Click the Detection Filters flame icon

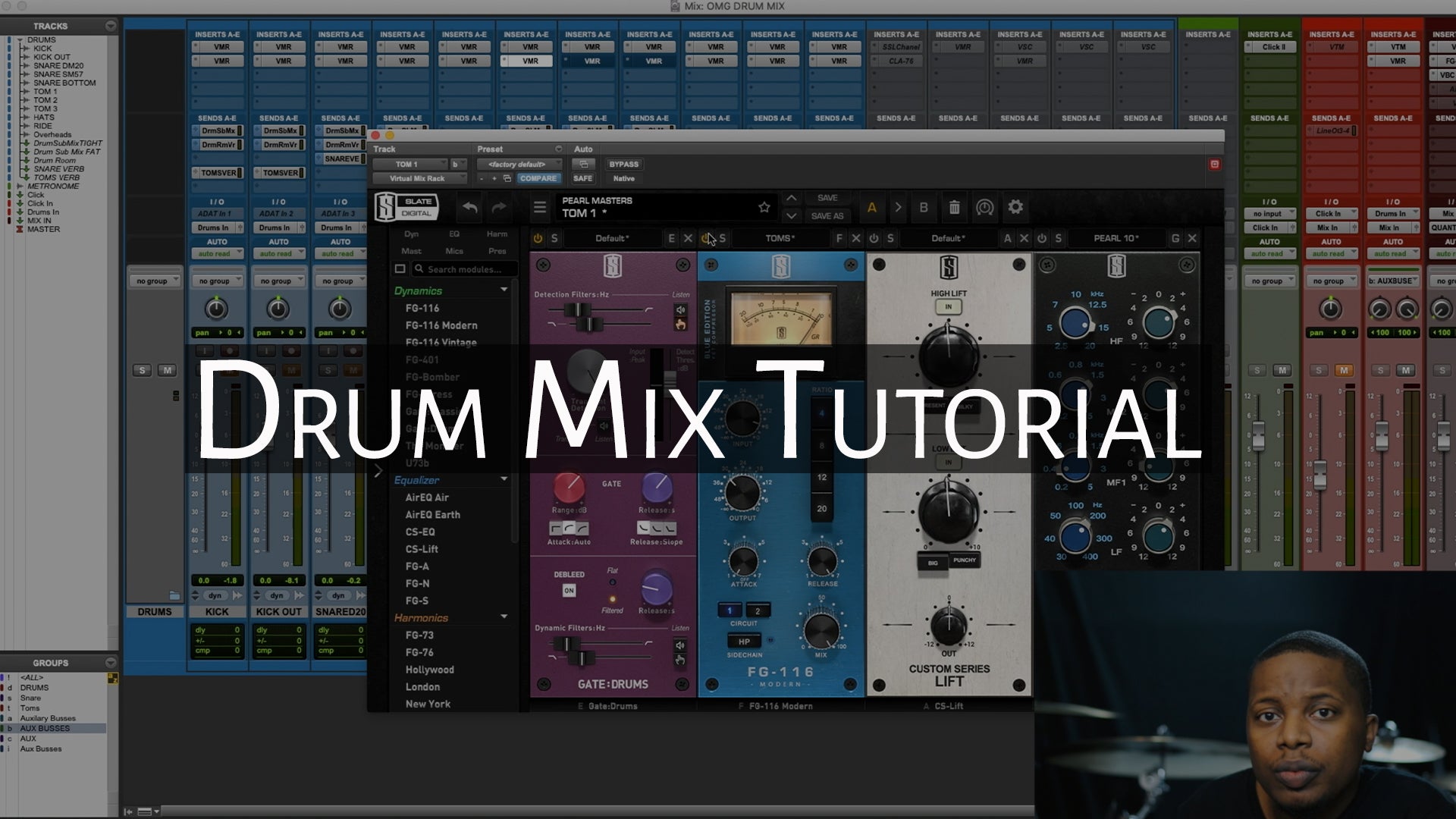[680, 325]
